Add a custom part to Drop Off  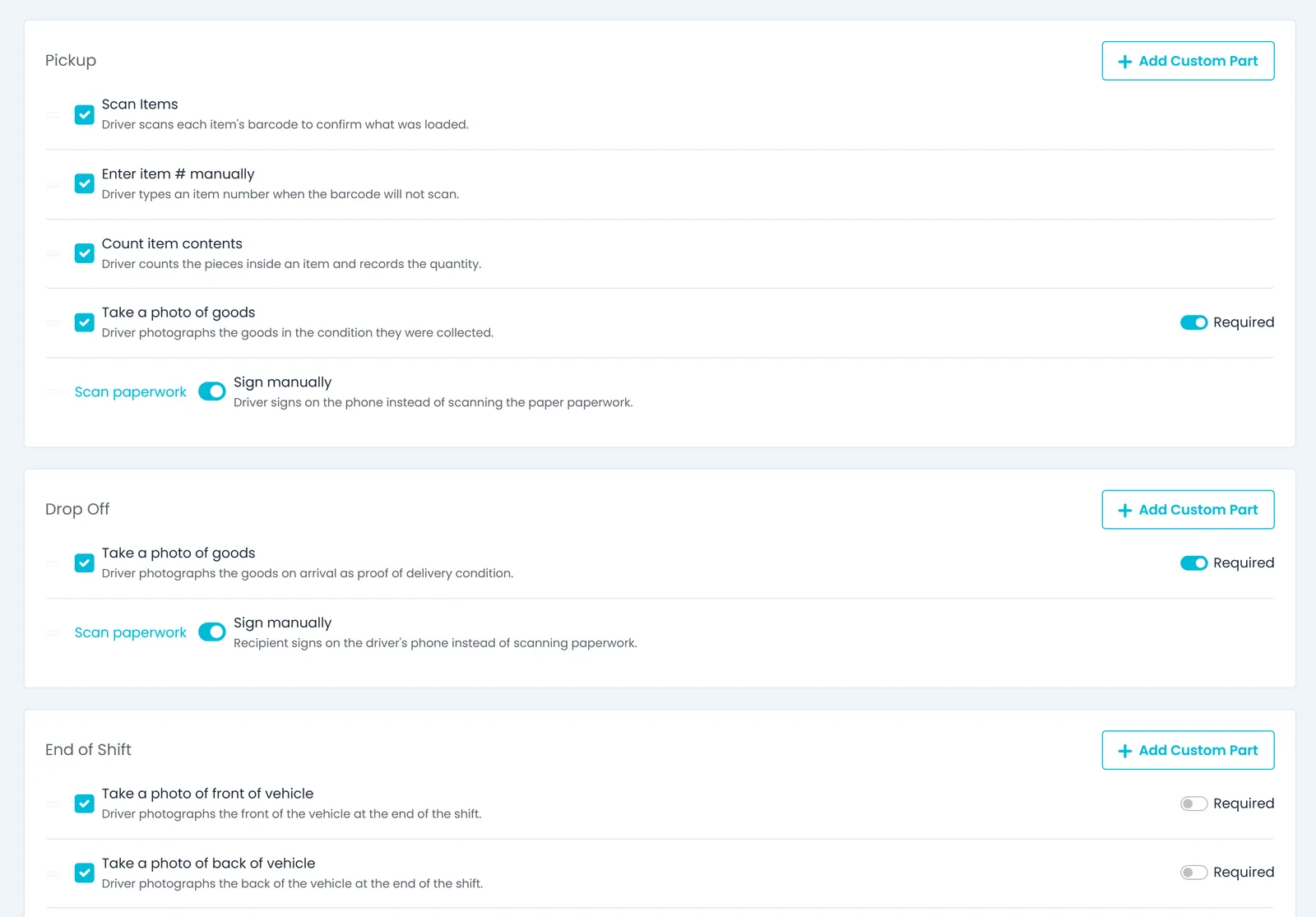(x=1188, y=510)
